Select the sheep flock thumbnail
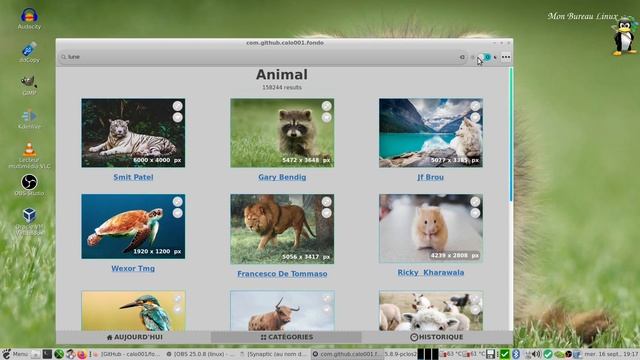Screen dimensions: 640x360 click(x=431, y=311)
